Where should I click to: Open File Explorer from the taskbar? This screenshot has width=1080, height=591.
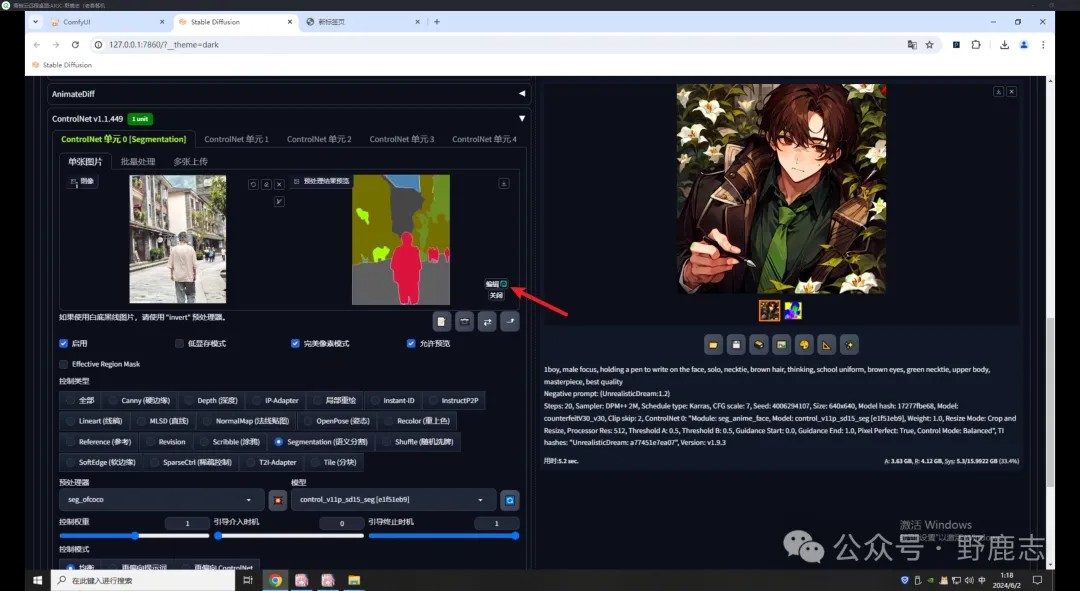[x=354, y=580]
